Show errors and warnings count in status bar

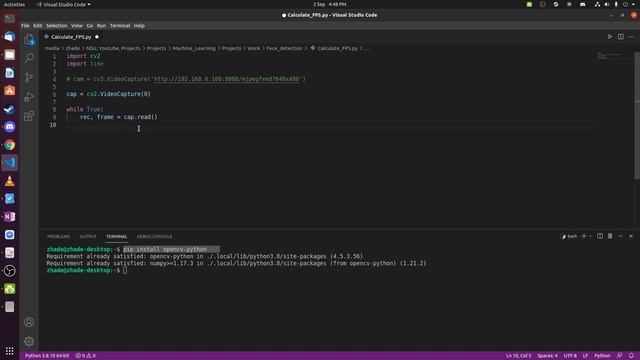(86, 356)
